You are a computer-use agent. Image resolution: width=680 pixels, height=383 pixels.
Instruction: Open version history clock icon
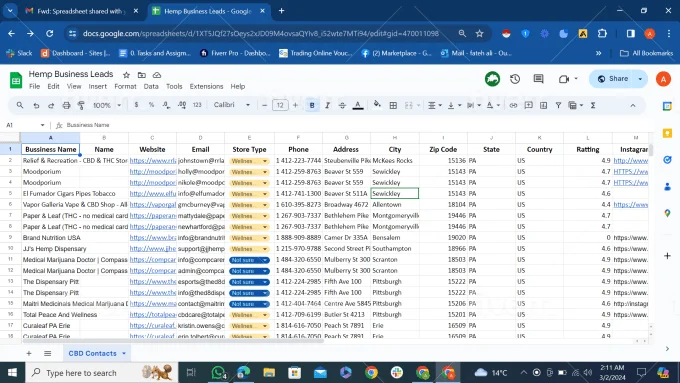pyautogui.click(x=515, y=79)
